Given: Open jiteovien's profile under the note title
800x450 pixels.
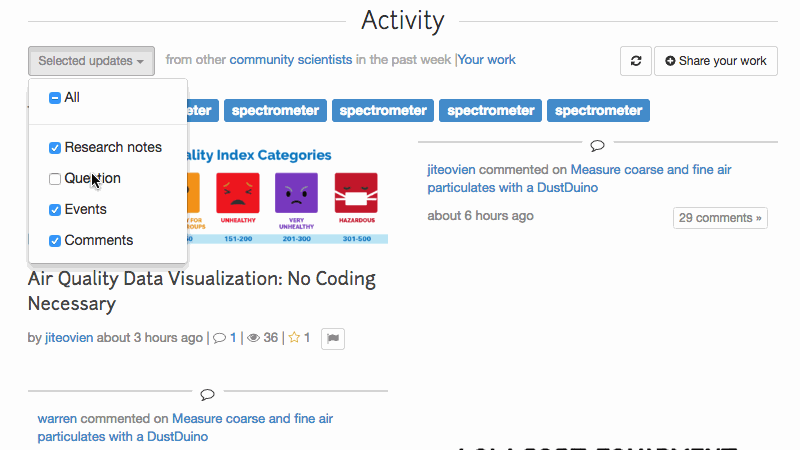Looking at the screenshot, I should click(x=69, y=338).
